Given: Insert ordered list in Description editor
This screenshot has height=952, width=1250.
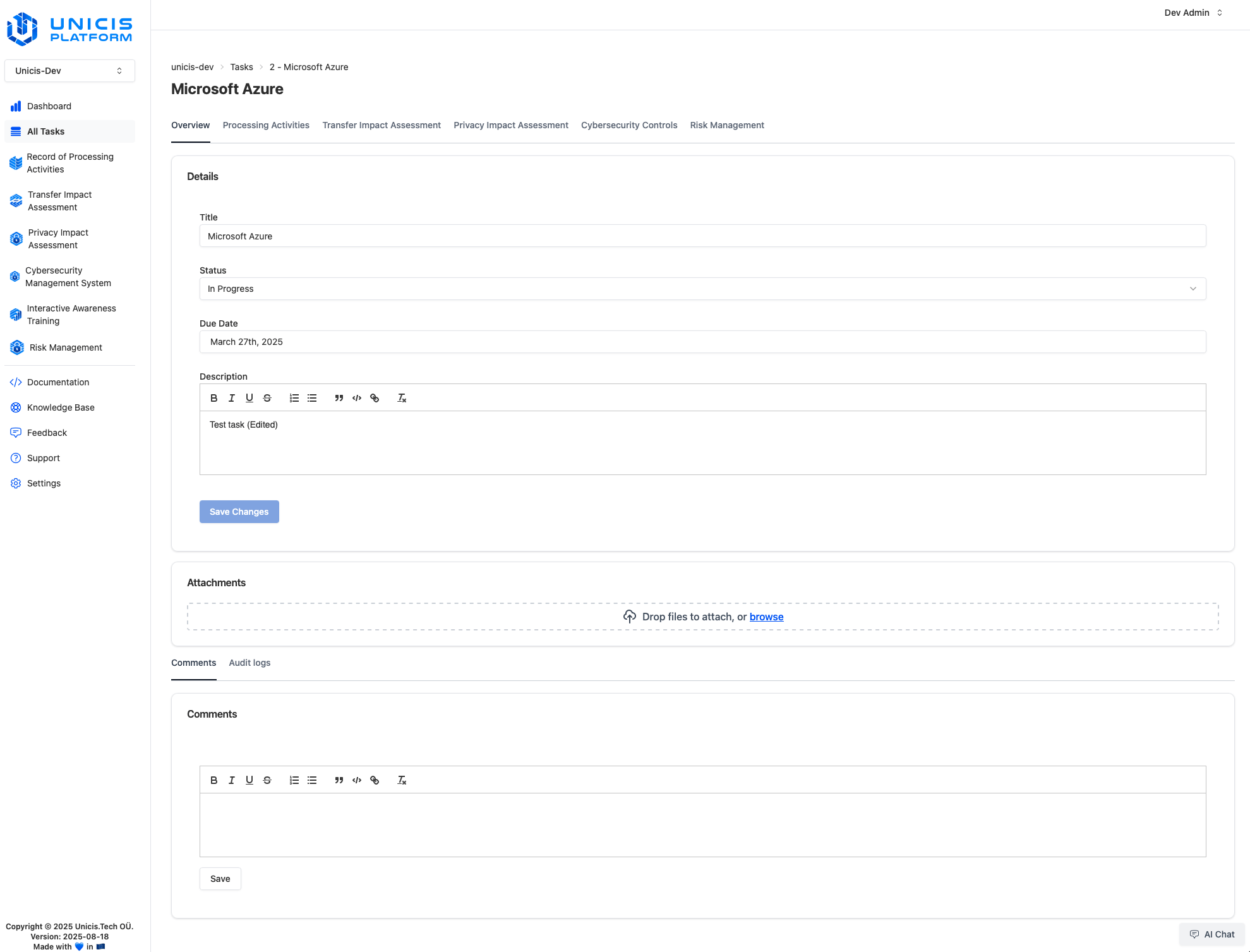Looking at the screenshot, I should (294, 398).
